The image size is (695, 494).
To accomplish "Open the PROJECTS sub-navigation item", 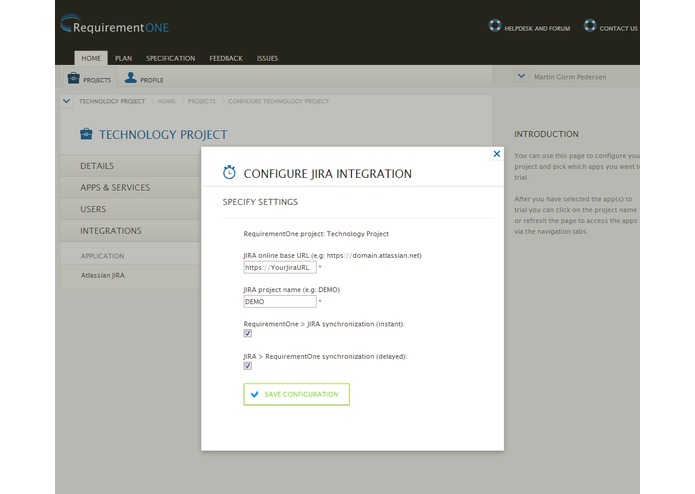I will click(89, 78).
